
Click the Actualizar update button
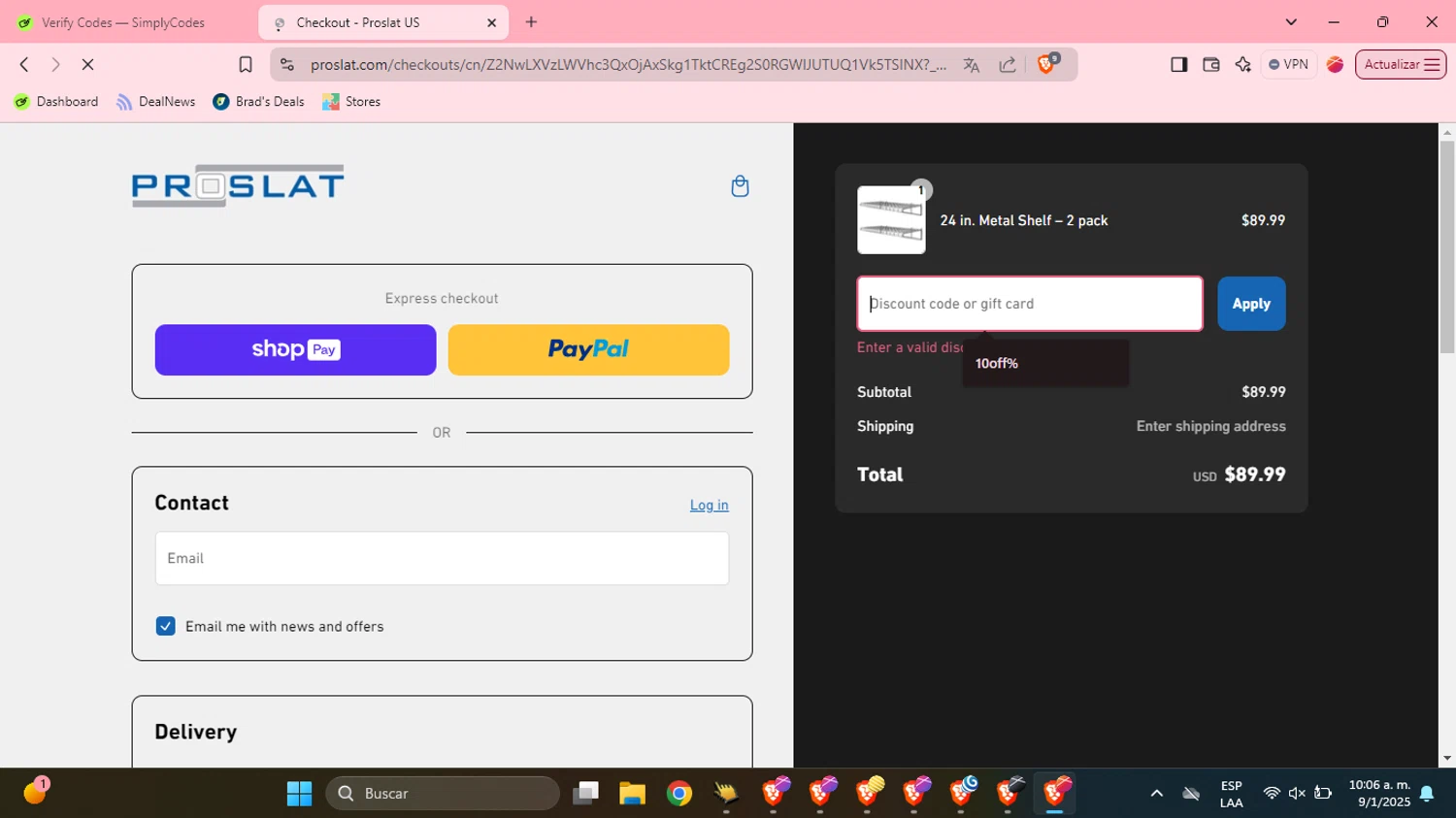point(1401,64)
